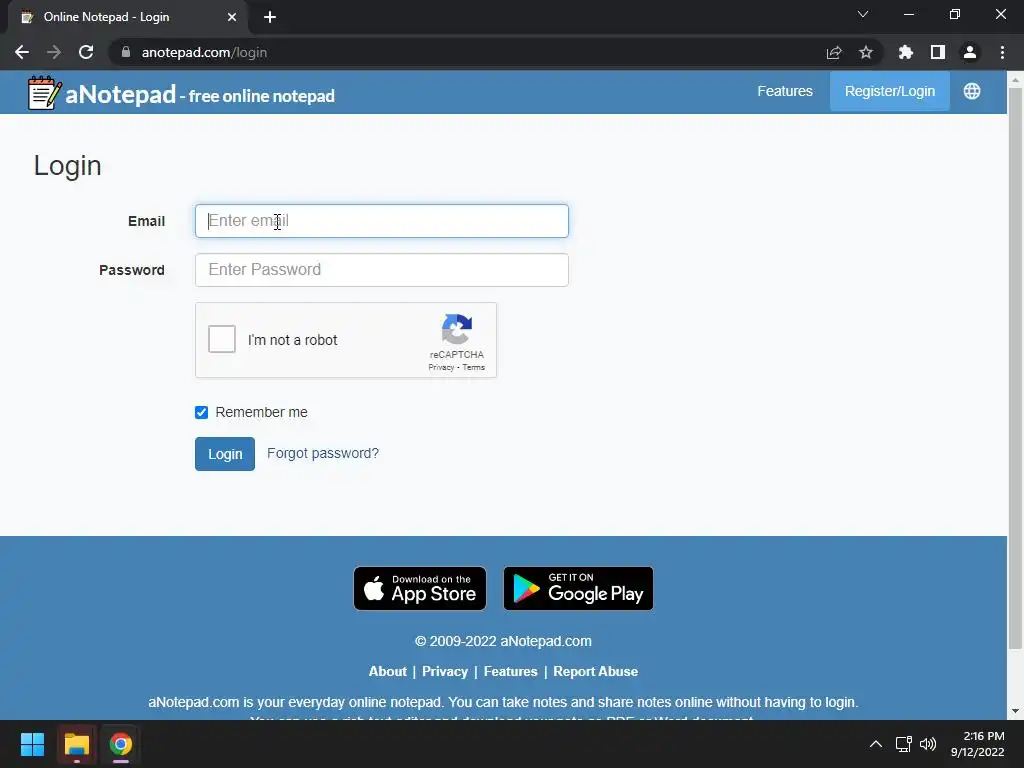1024x768 pixels.
Task: Open the Chrome profile avatar icon
Action: (x=970, y=52)
